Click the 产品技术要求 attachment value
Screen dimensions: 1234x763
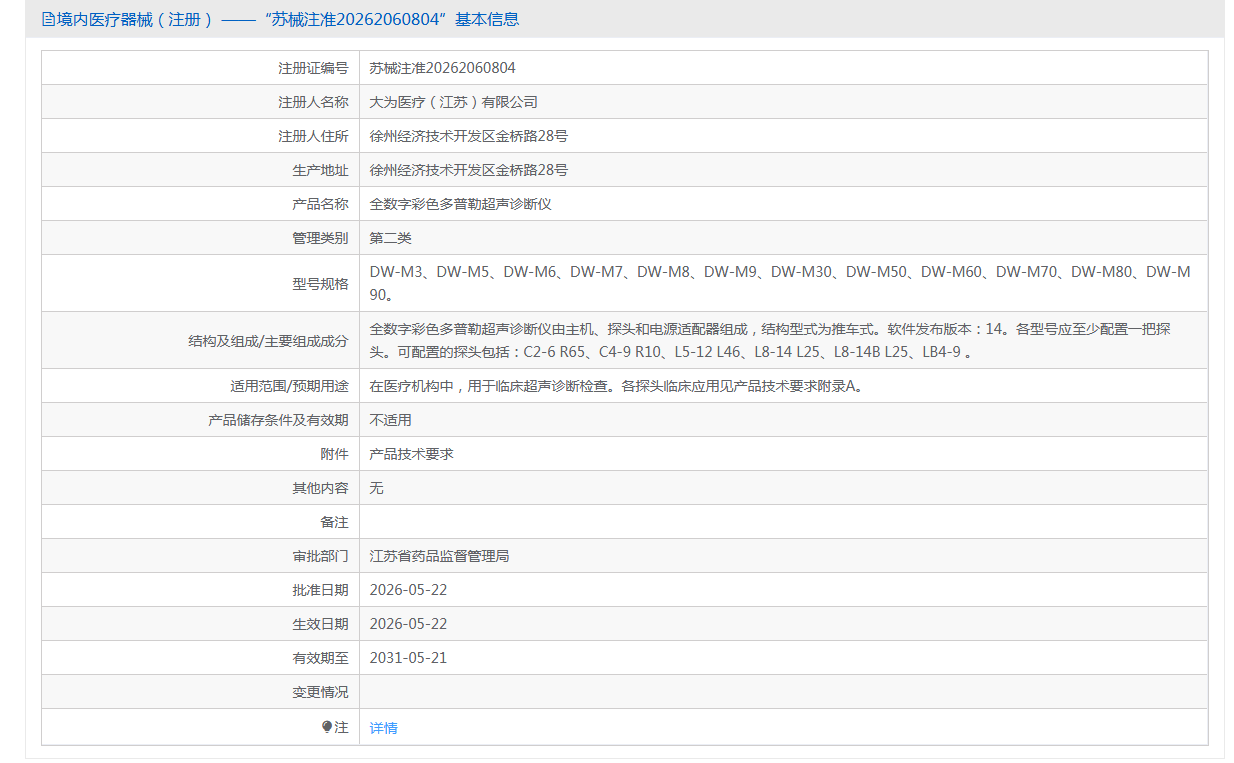[412, 454]
